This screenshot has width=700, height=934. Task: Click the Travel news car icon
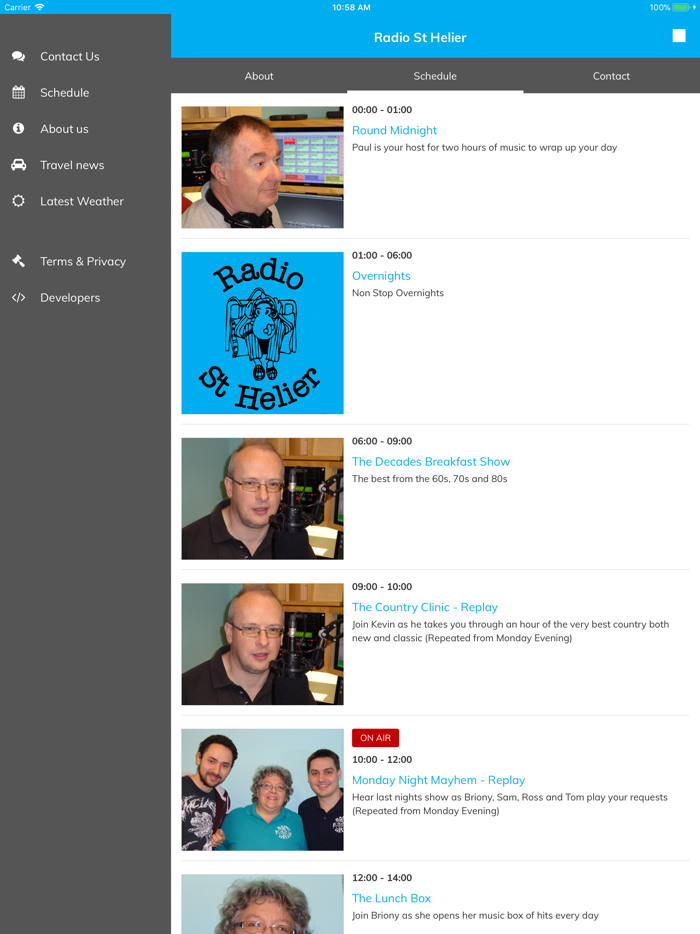click(x=18, y=165)
